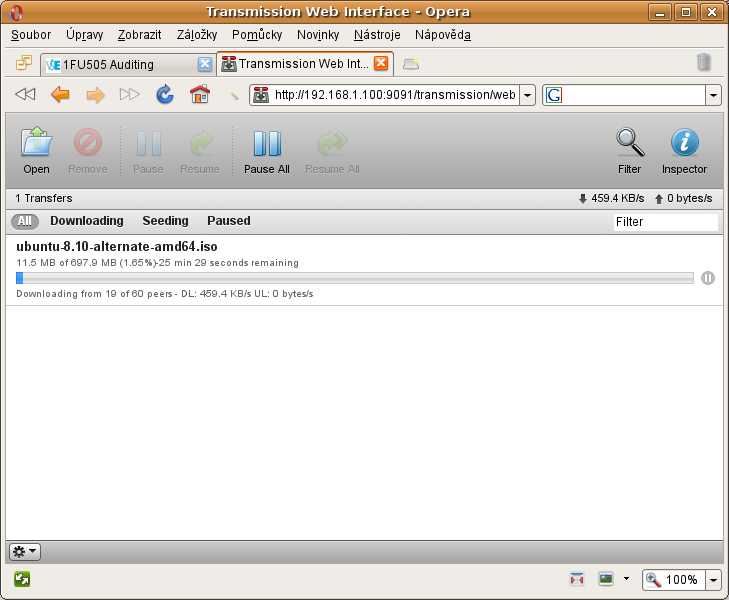Click the Filter text field

point(666,222)
